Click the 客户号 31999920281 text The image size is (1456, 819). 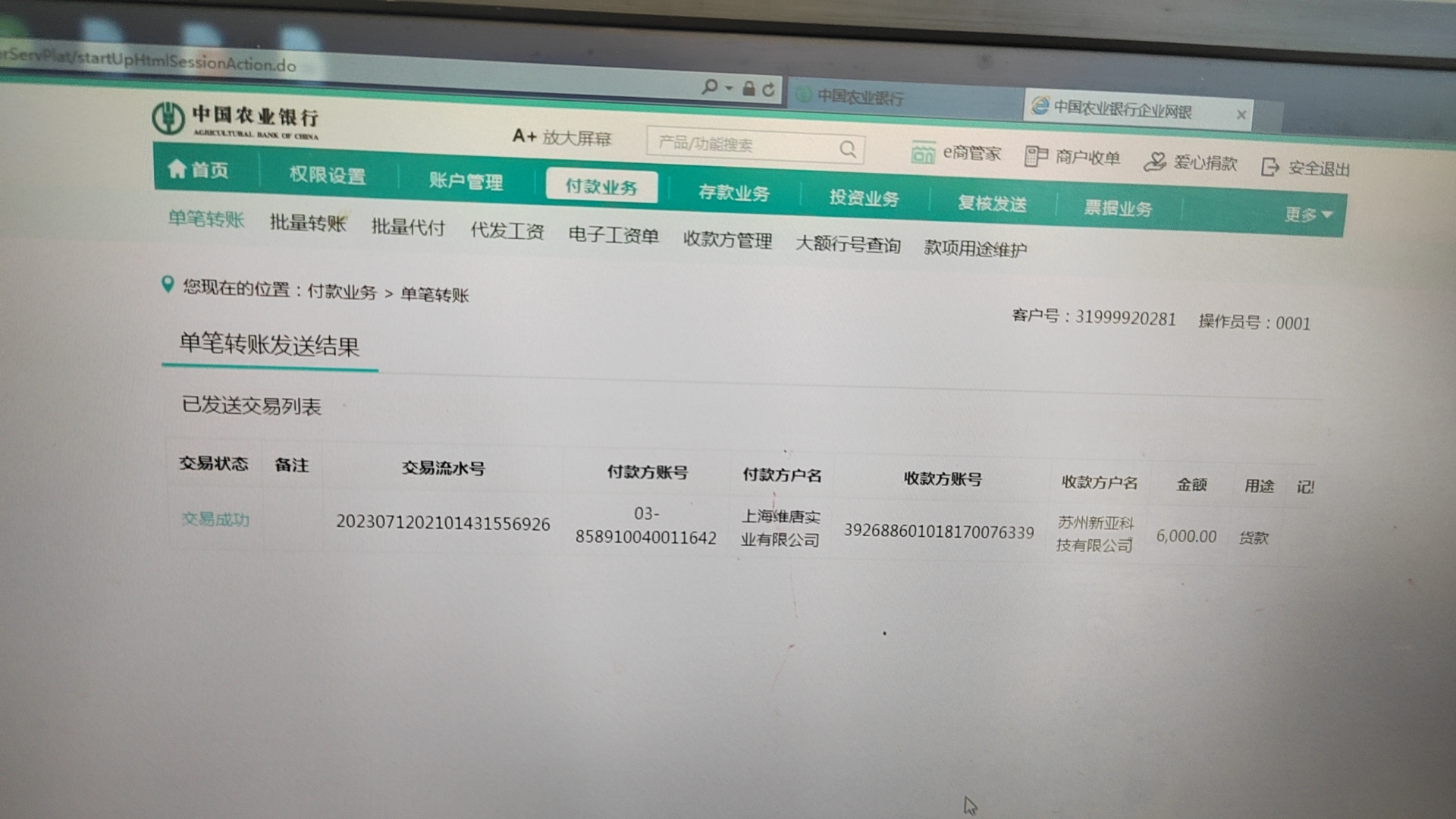point(1094,317)
